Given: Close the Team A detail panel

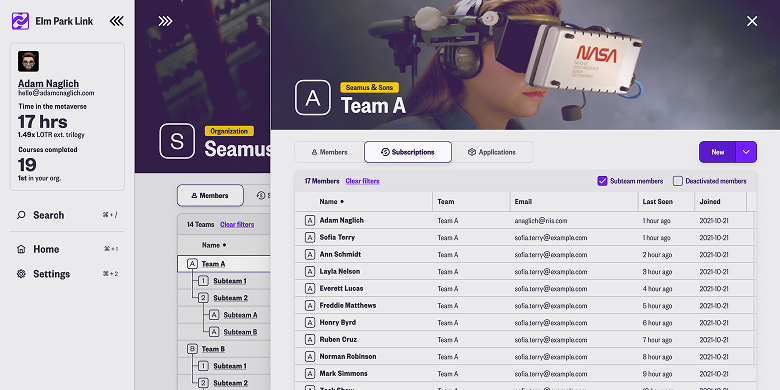Looking at the screenshot, I should click(x=752, y=21).
